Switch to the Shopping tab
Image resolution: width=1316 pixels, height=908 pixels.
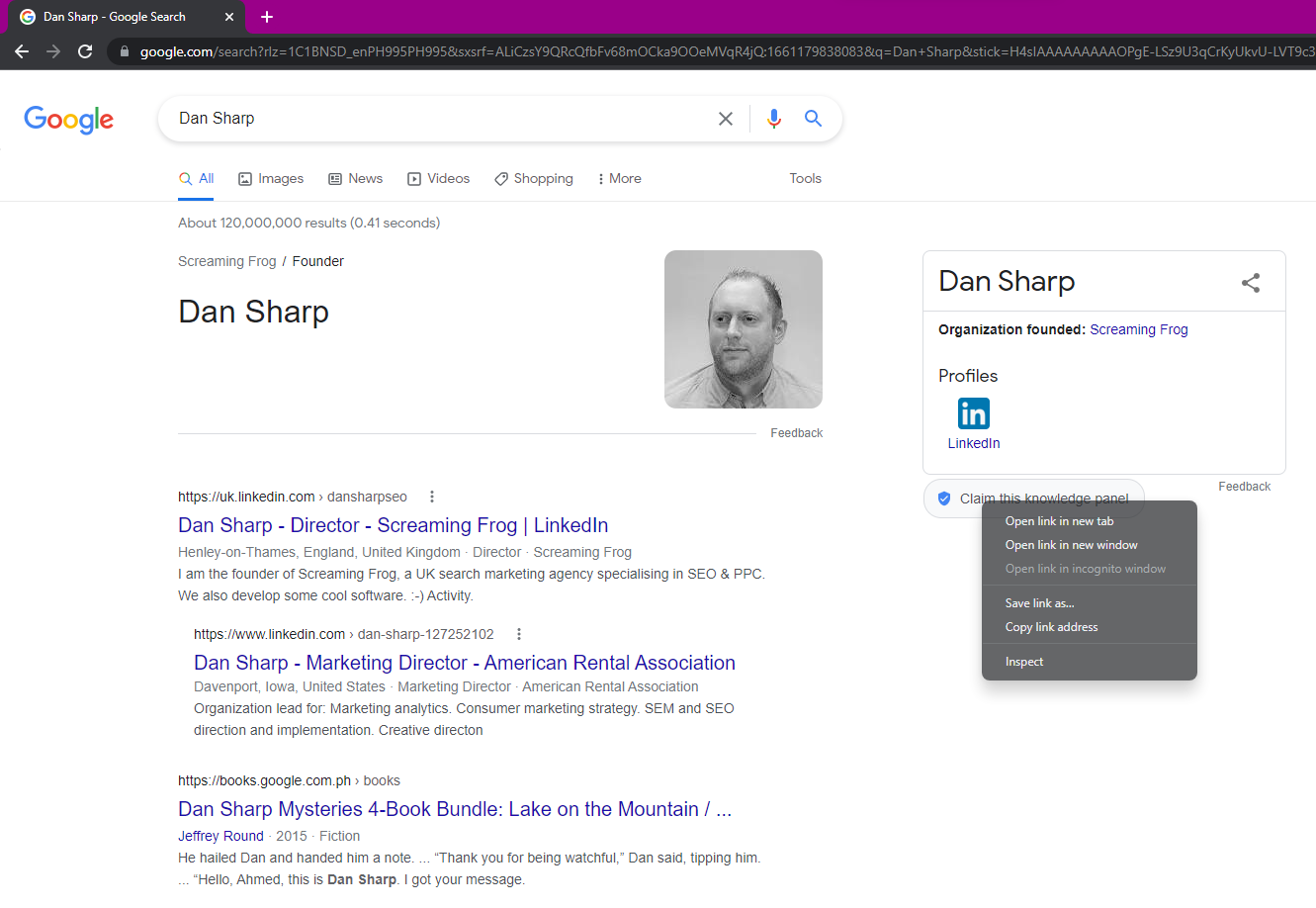(x=534, y=179)
